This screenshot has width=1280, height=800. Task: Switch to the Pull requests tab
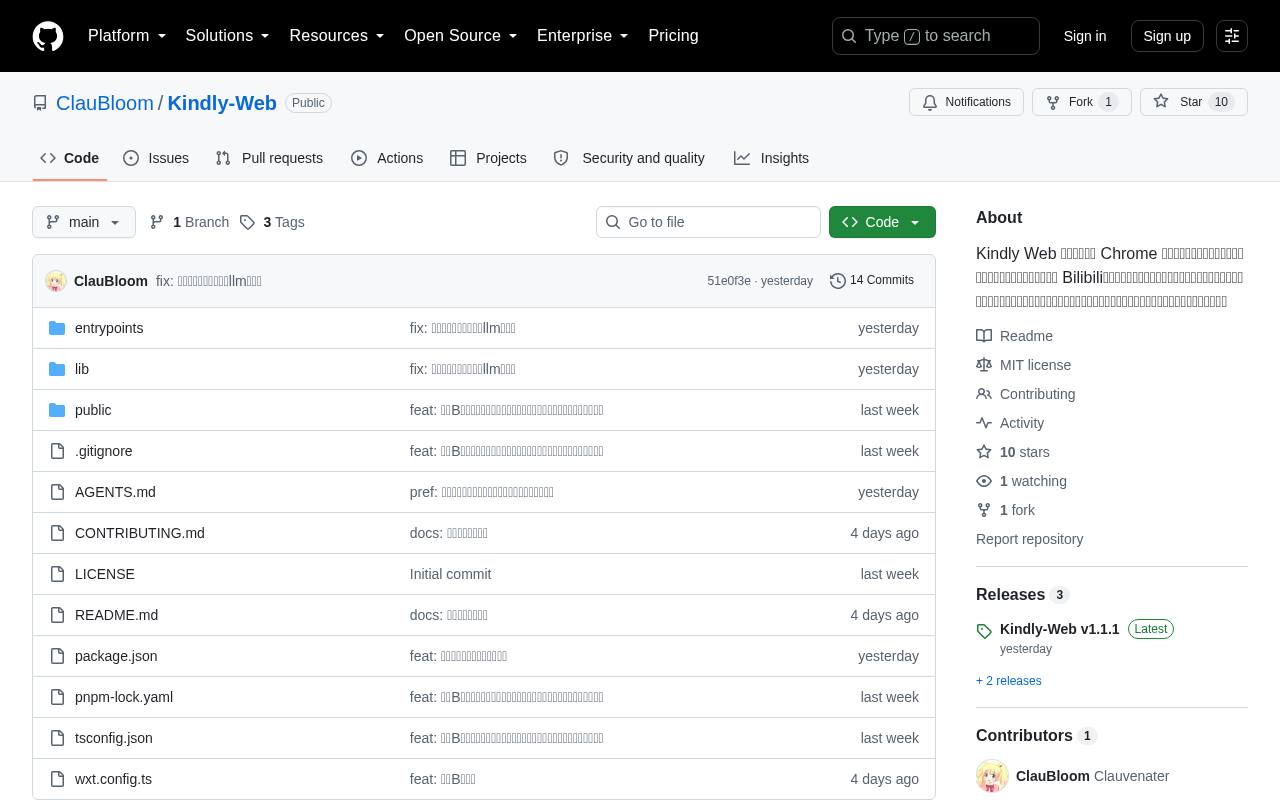pos(269,158)
